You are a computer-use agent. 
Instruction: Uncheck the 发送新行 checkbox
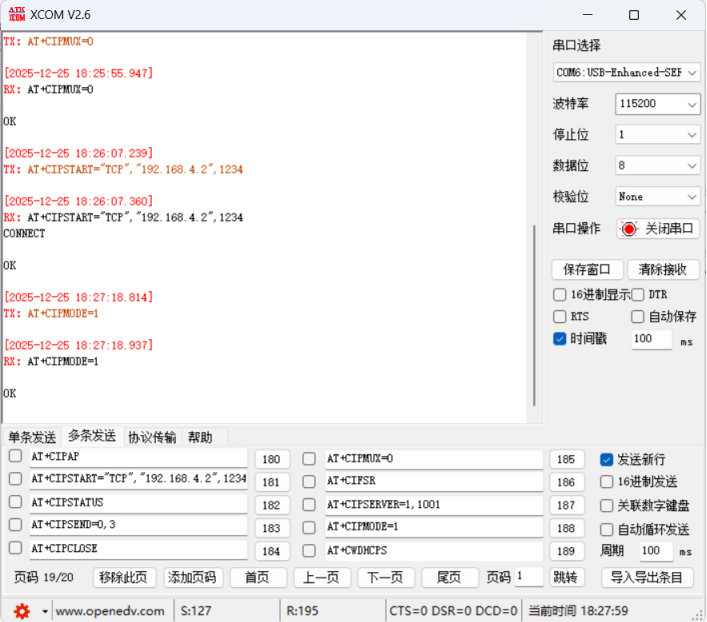(x=606, y=460)
